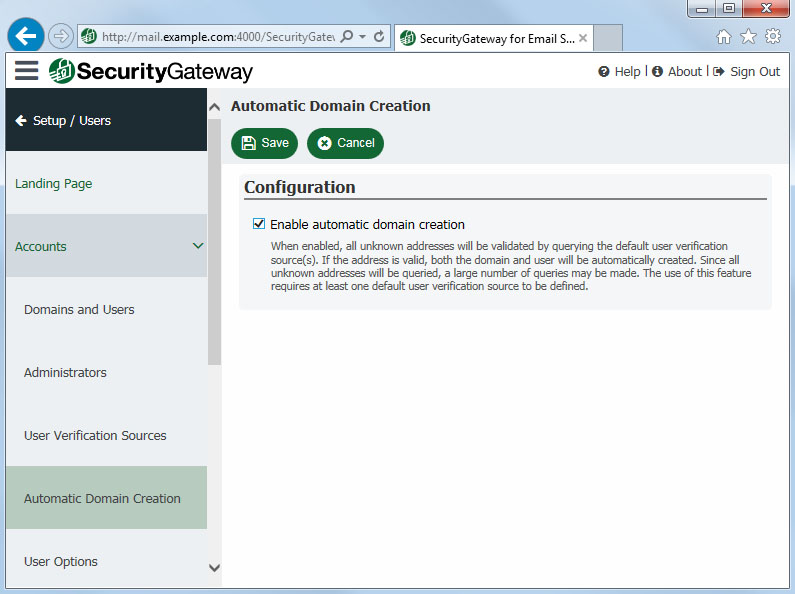Click sidebar scroll down arrow
The width and height of the screenshot is (795, 594).
coord(214,568)
